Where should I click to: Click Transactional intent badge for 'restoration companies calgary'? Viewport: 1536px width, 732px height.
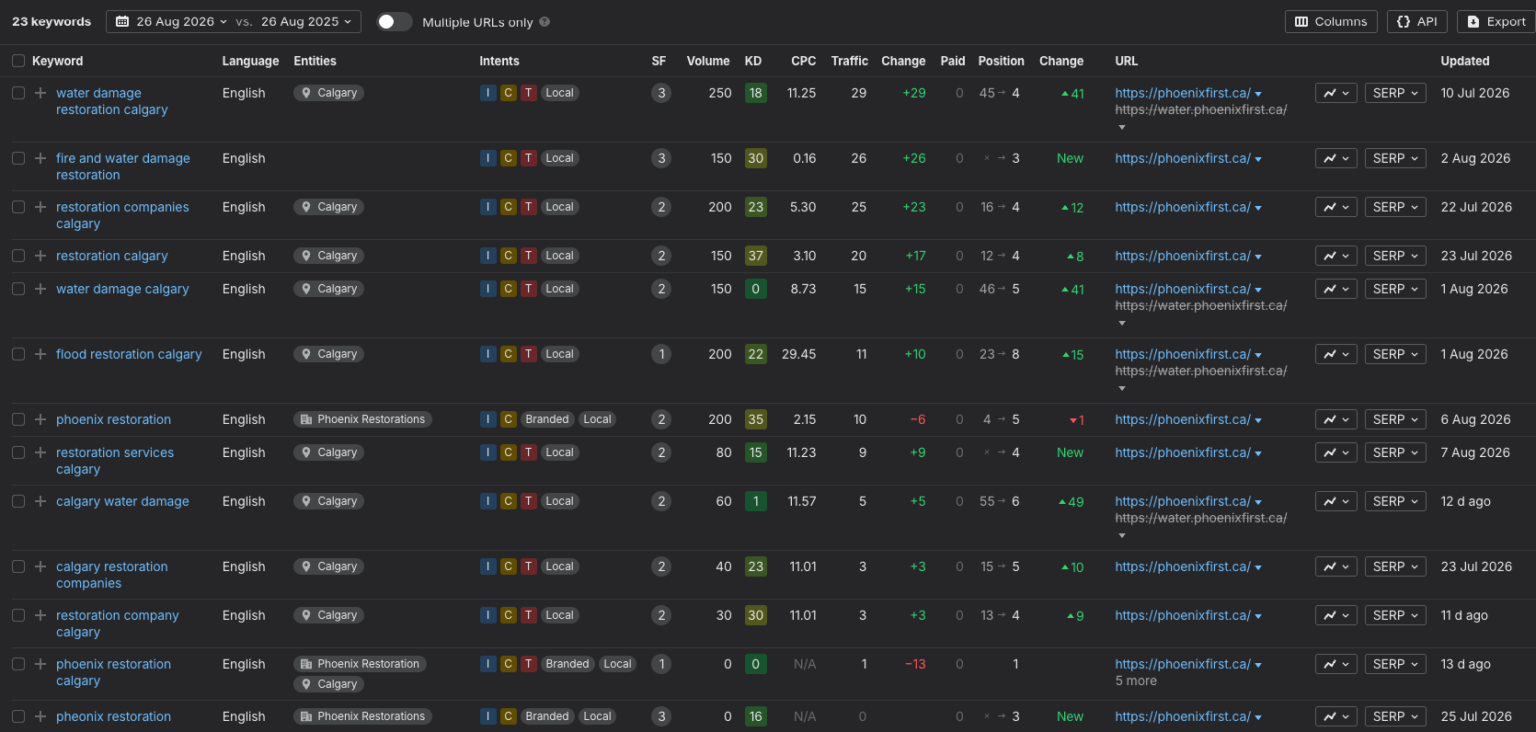click(x=528, y=207)
